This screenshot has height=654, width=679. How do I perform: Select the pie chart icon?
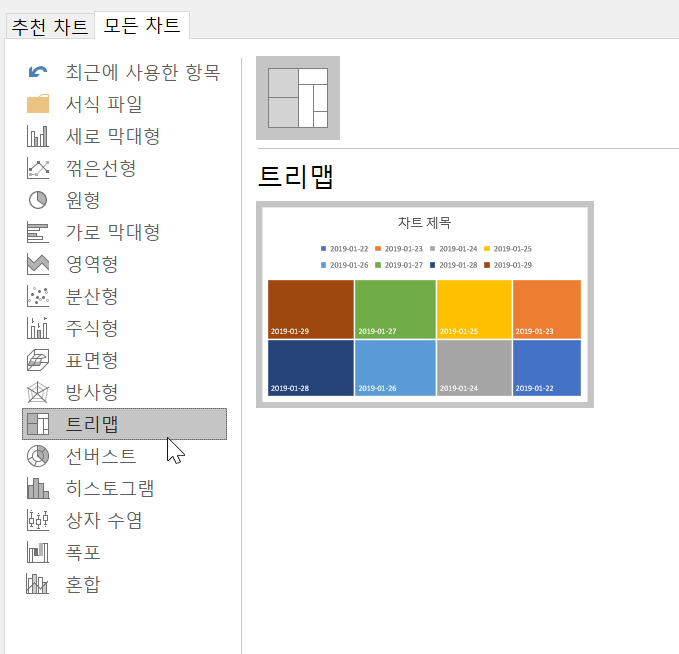38,200
